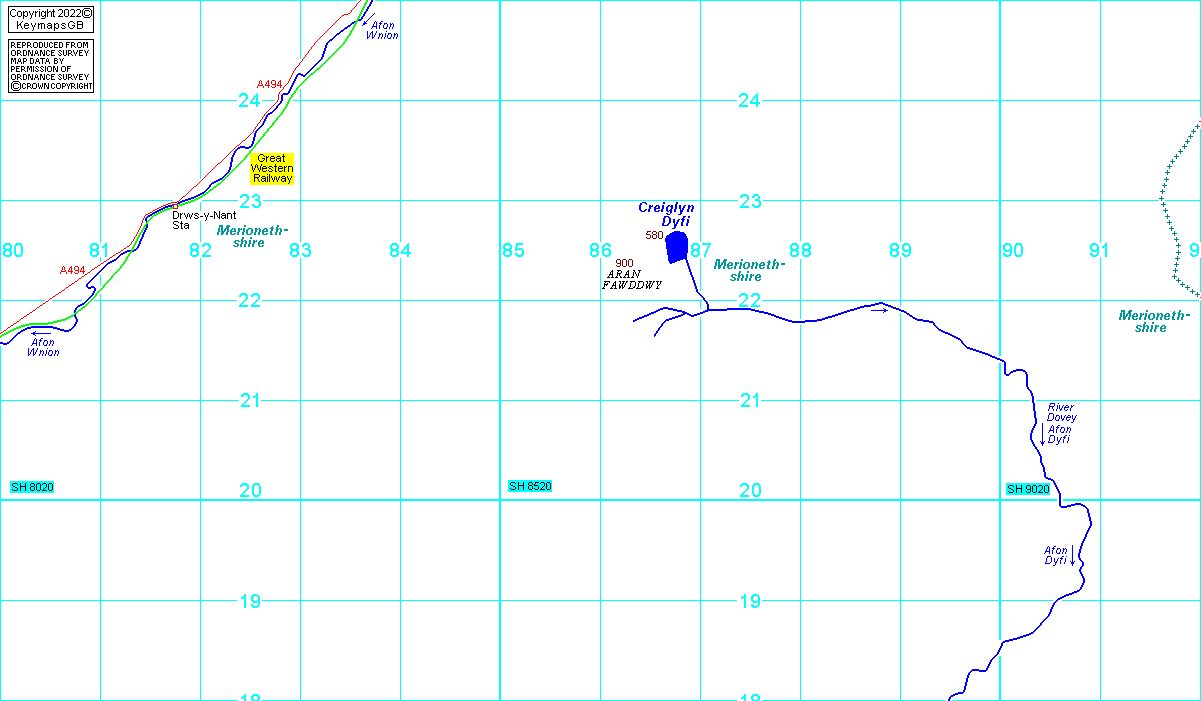
Task: Click the River Dovey text label
Action: pos(1061,412)
